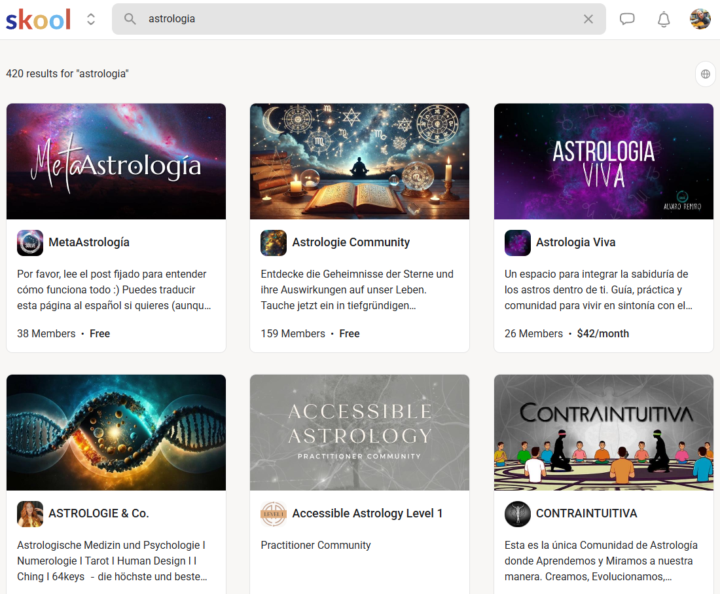Screen dimensions: 720x594
Task: Open the Astrologie Community cover image
Action: click(360, 161)
